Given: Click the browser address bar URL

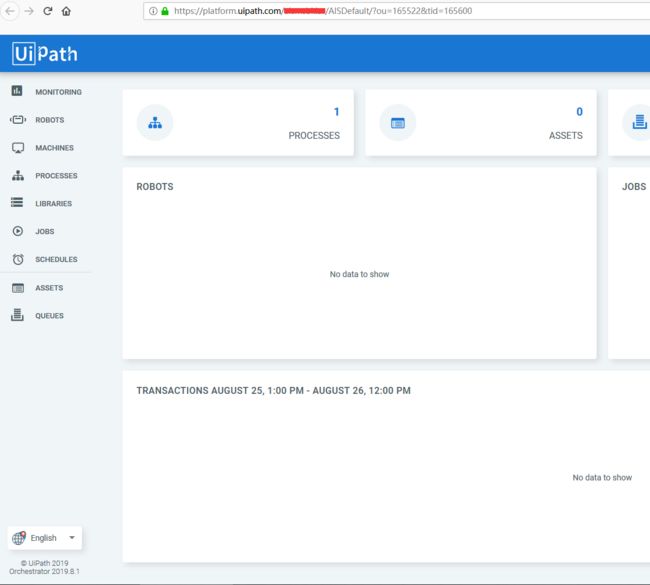Looking at the screenshot, I should [x=323, y=11].
